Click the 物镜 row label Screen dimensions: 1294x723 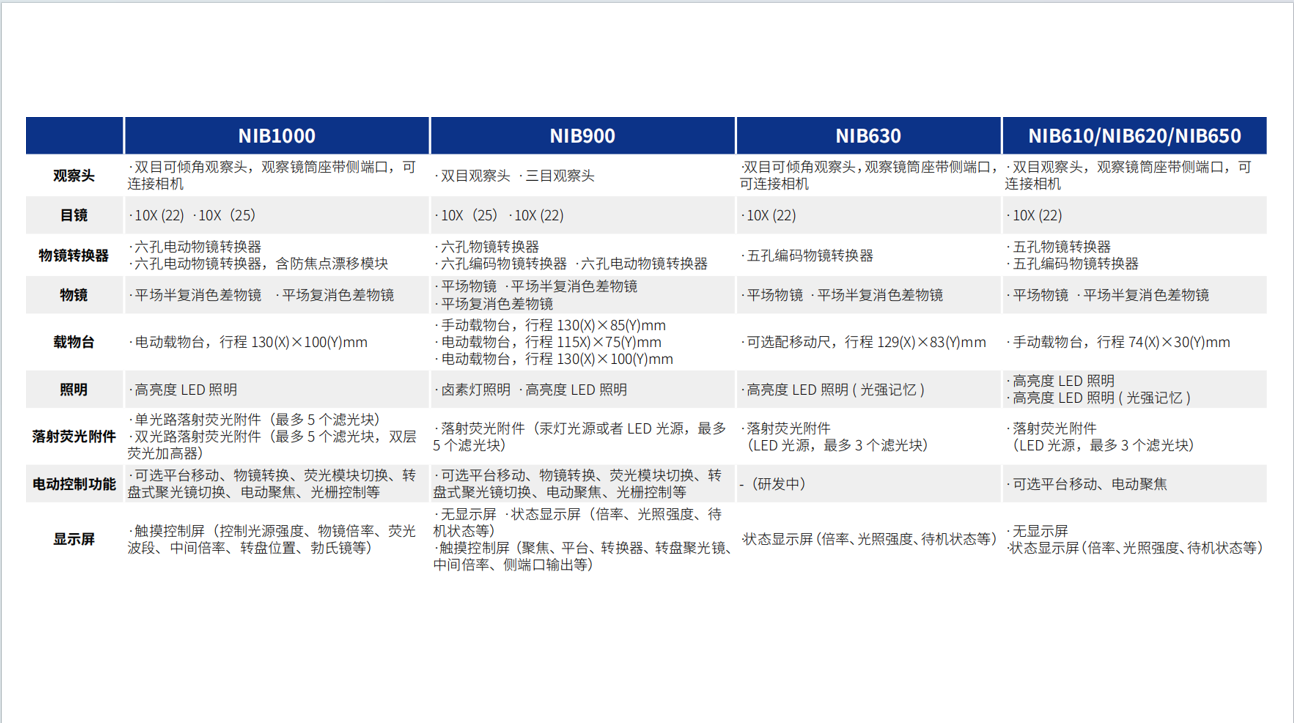[x=73, y=295]
